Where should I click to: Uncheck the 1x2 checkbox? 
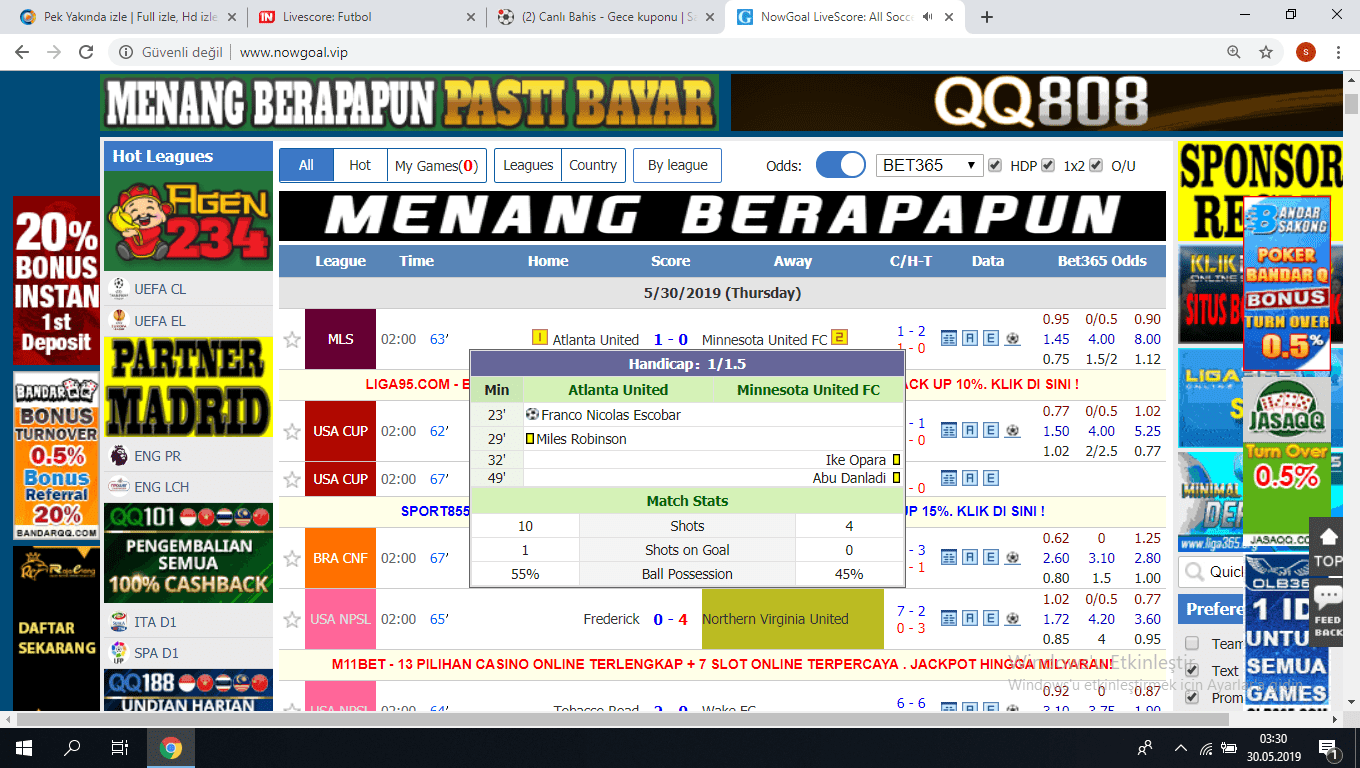[1048, 165]
